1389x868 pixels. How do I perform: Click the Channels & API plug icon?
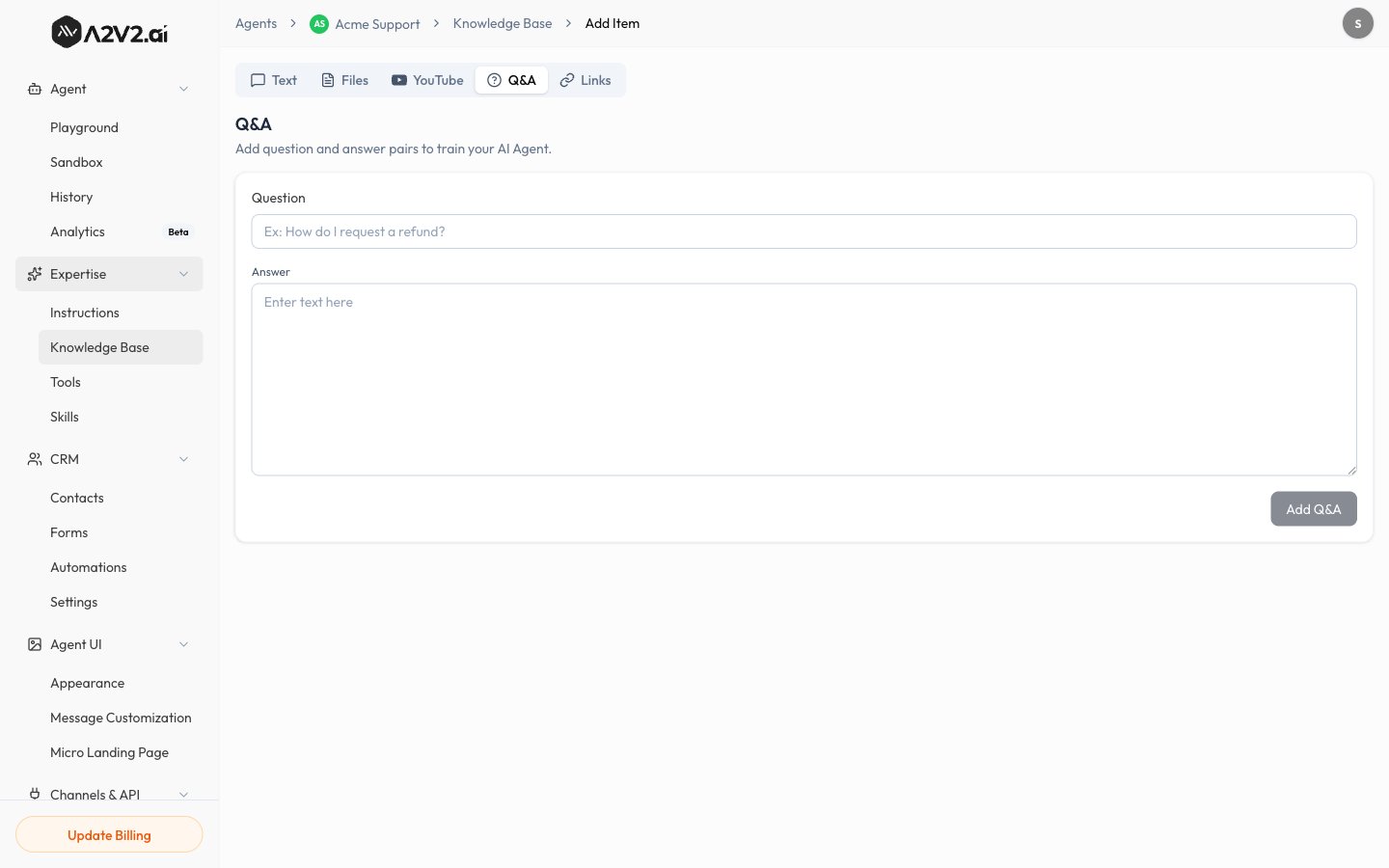[x=35, y=794]
